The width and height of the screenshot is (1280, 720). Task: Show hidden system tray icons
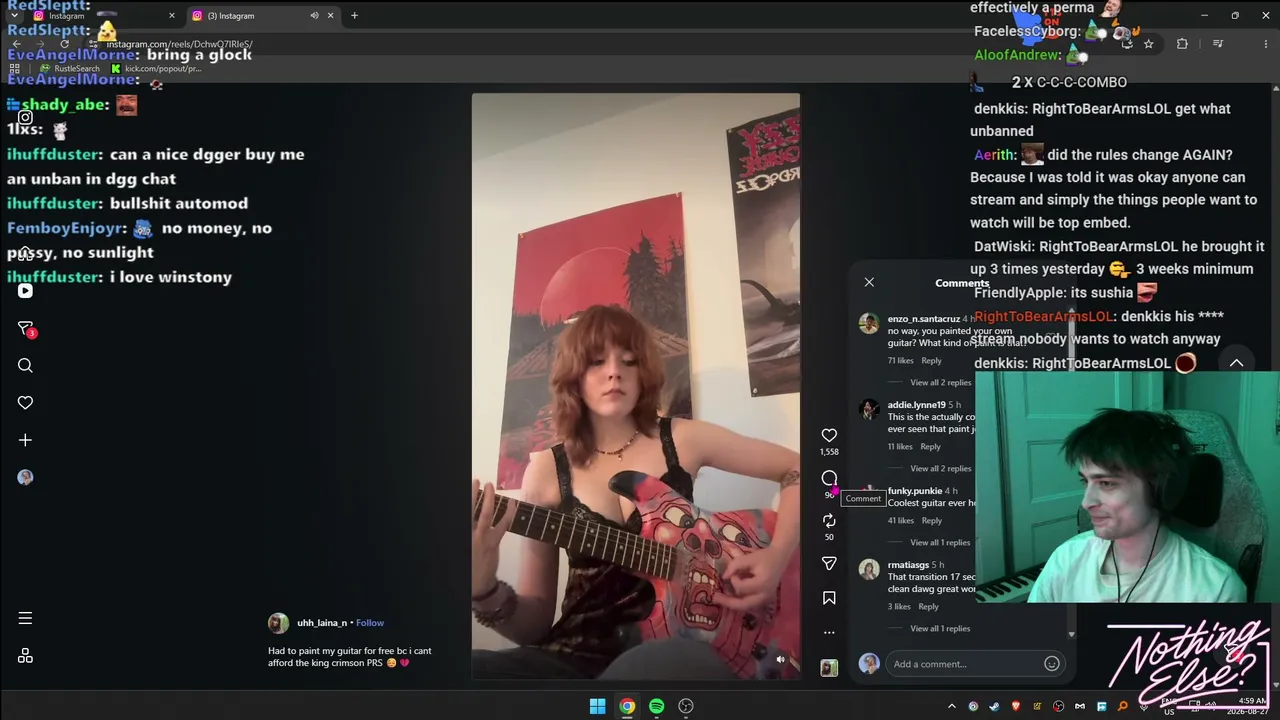(952, 706)
